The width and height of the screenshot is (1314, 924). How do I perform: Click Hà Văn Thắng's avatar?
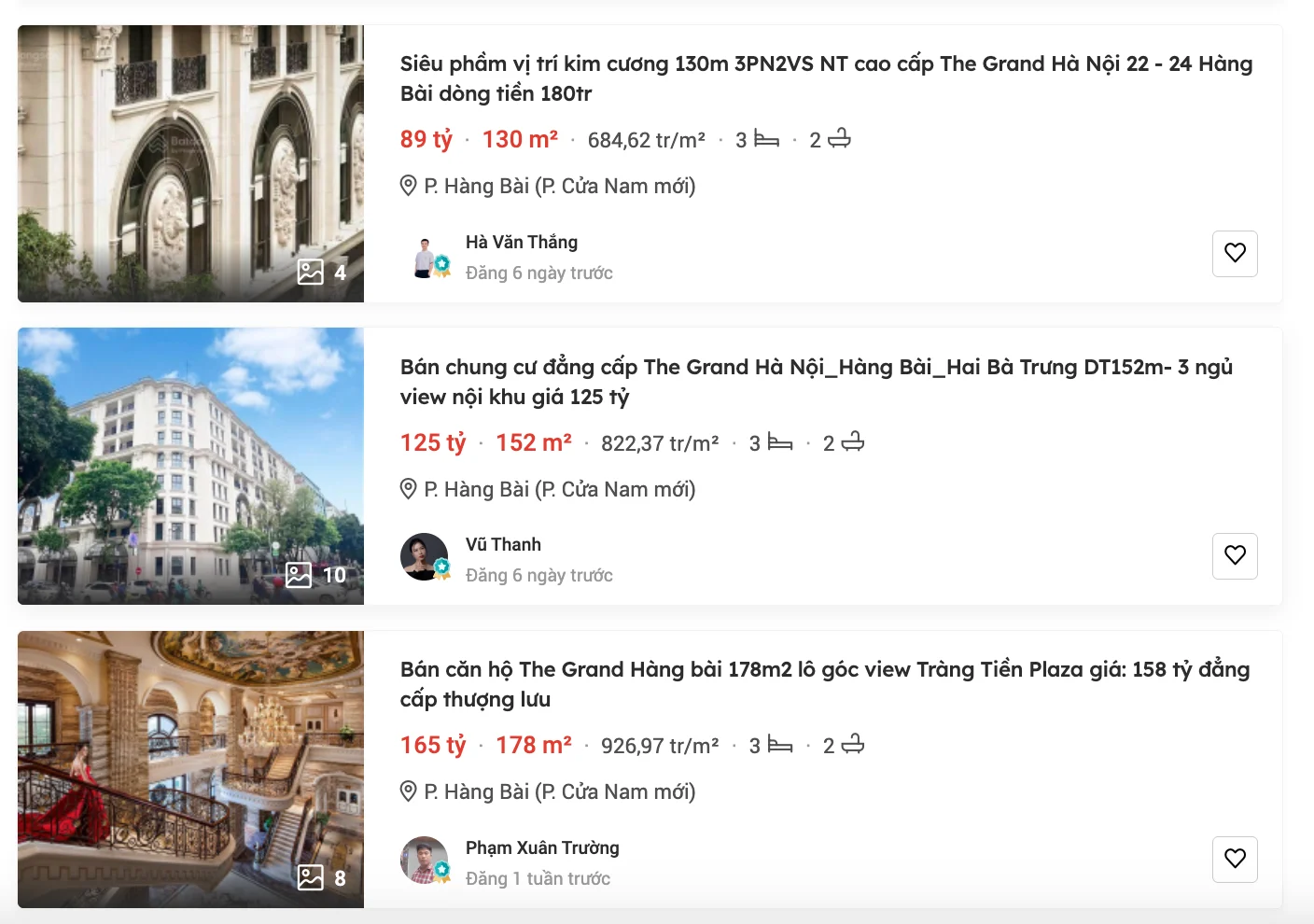pyautogui.click(x=426, y=258)
